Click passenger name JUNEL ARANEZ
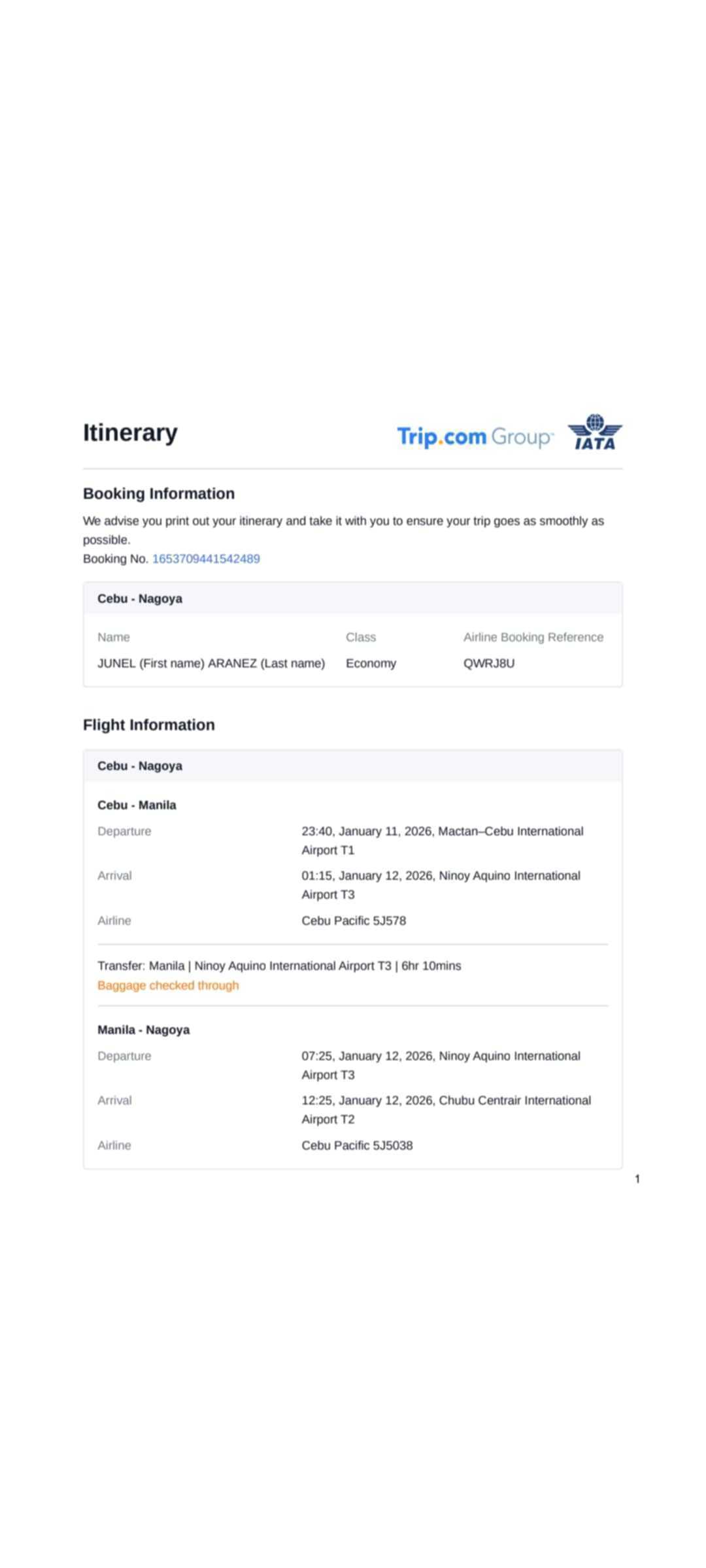The height and width of the screenshot is (1568, 706). (x=211, y=663)
